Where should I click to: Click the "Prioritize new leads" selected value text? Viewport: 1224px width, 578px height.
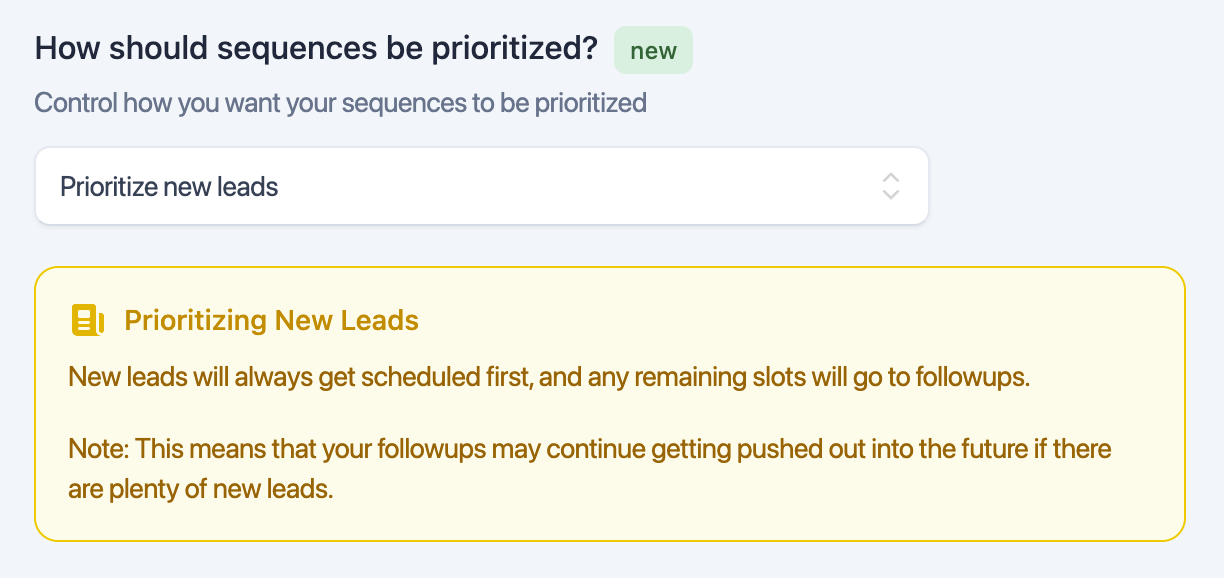[x=169, y=186]
